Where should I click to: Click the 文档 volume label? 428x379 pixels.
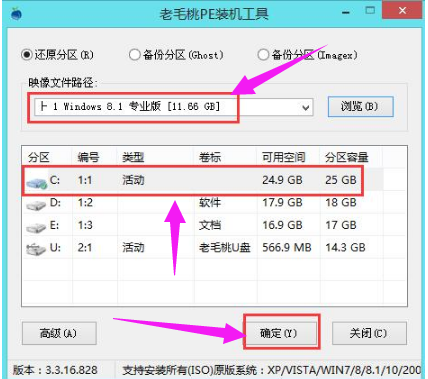pyautogui.click(x=210, y=225)
